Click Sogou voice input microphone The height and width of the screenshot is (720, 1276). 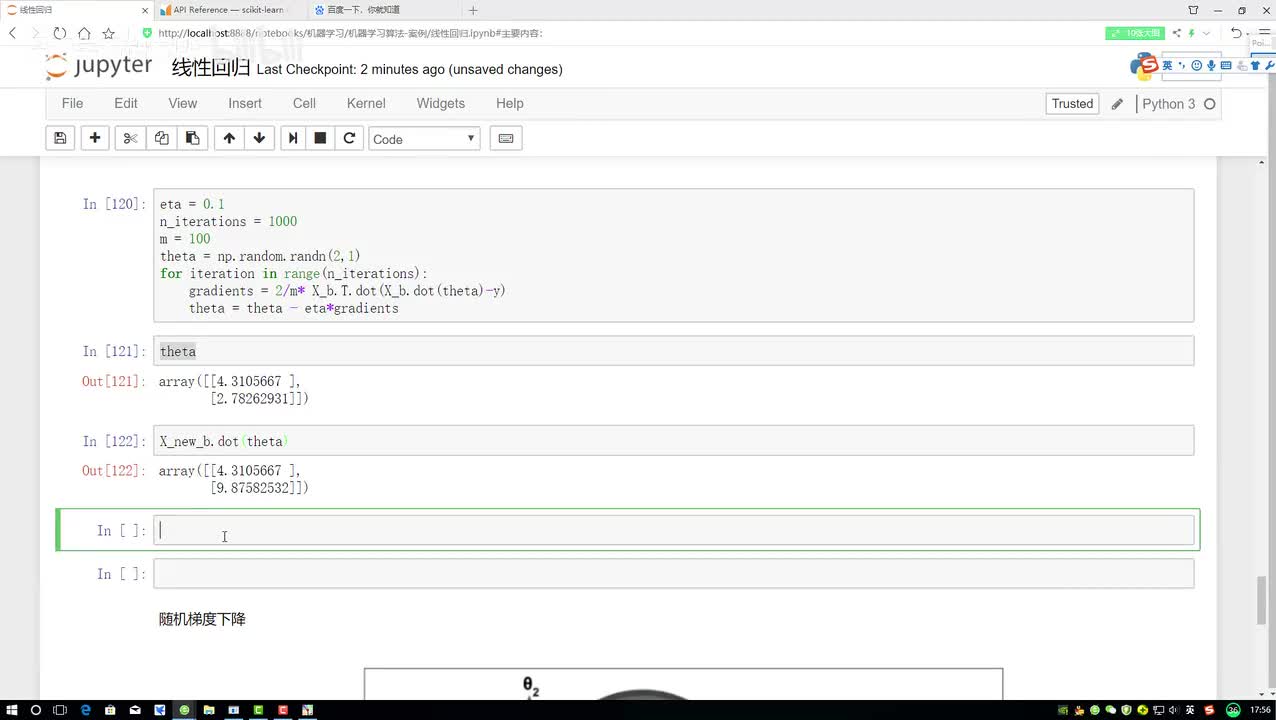point(1211,65)
